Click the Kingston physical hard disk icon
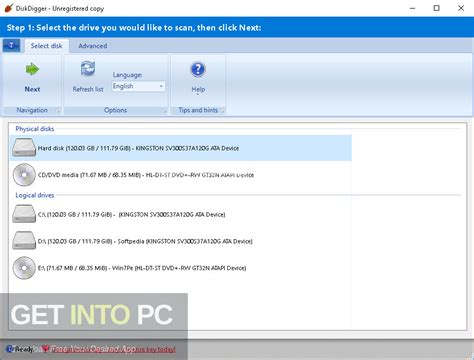Screen dimensions: 474x360 click(x=24, y=148)
